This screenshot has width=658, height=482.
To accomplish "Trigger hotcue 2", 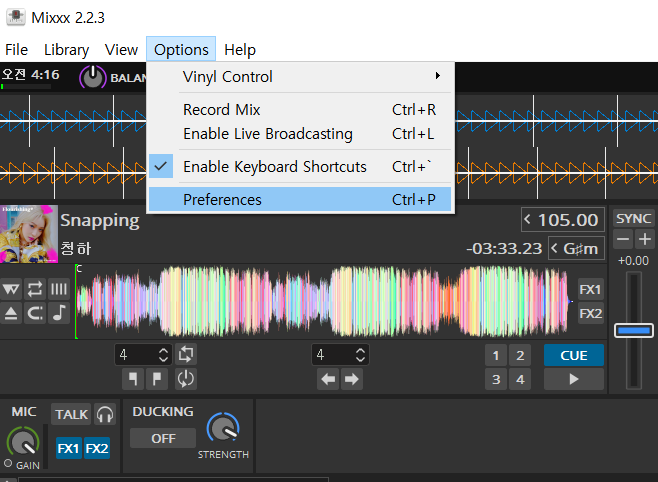I will tap(520, 355).
